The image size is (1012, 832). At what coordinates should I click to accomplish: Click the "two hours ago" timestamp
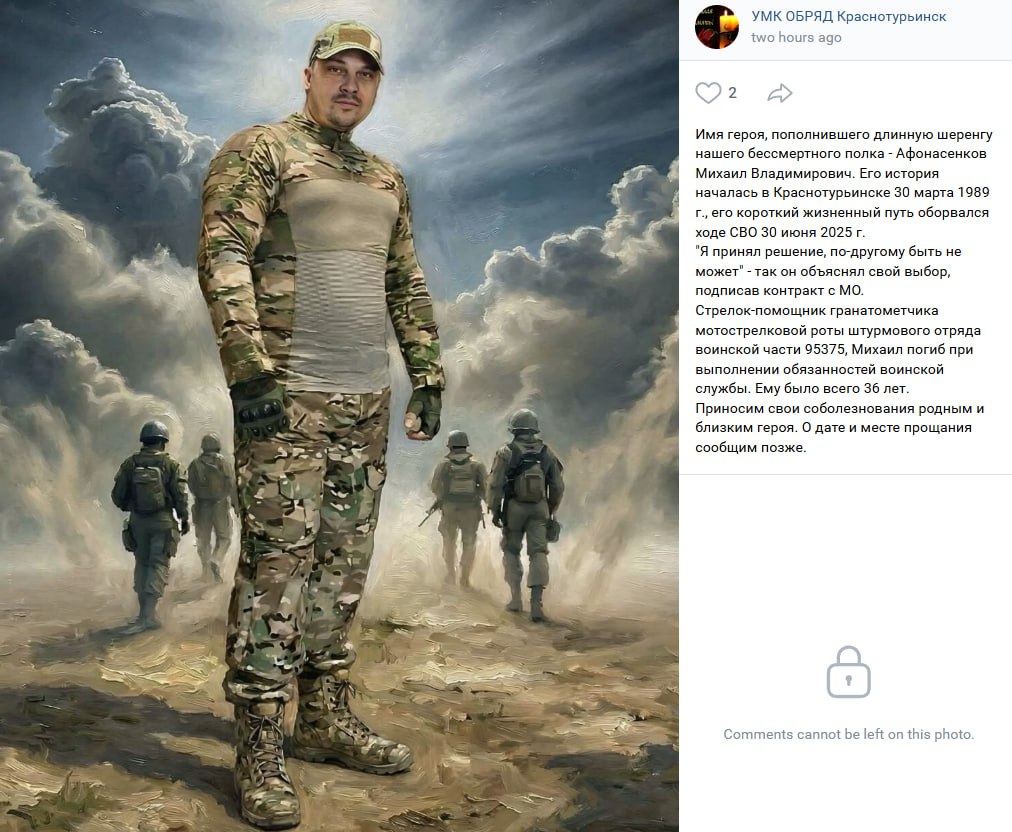click(x=796, y=37)
